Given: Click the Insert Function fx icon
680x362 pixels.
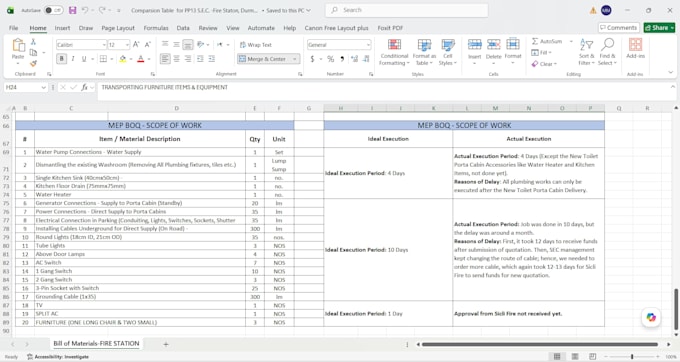Looking at the screenshot, I should tap(85, 87).
